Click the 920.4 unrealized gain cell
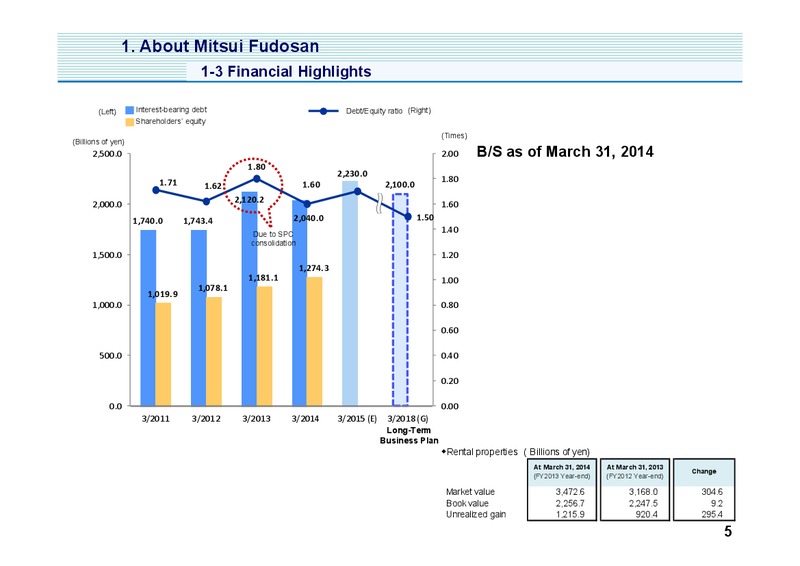This screenshot has width=800, height=566. tap(646, 514)
